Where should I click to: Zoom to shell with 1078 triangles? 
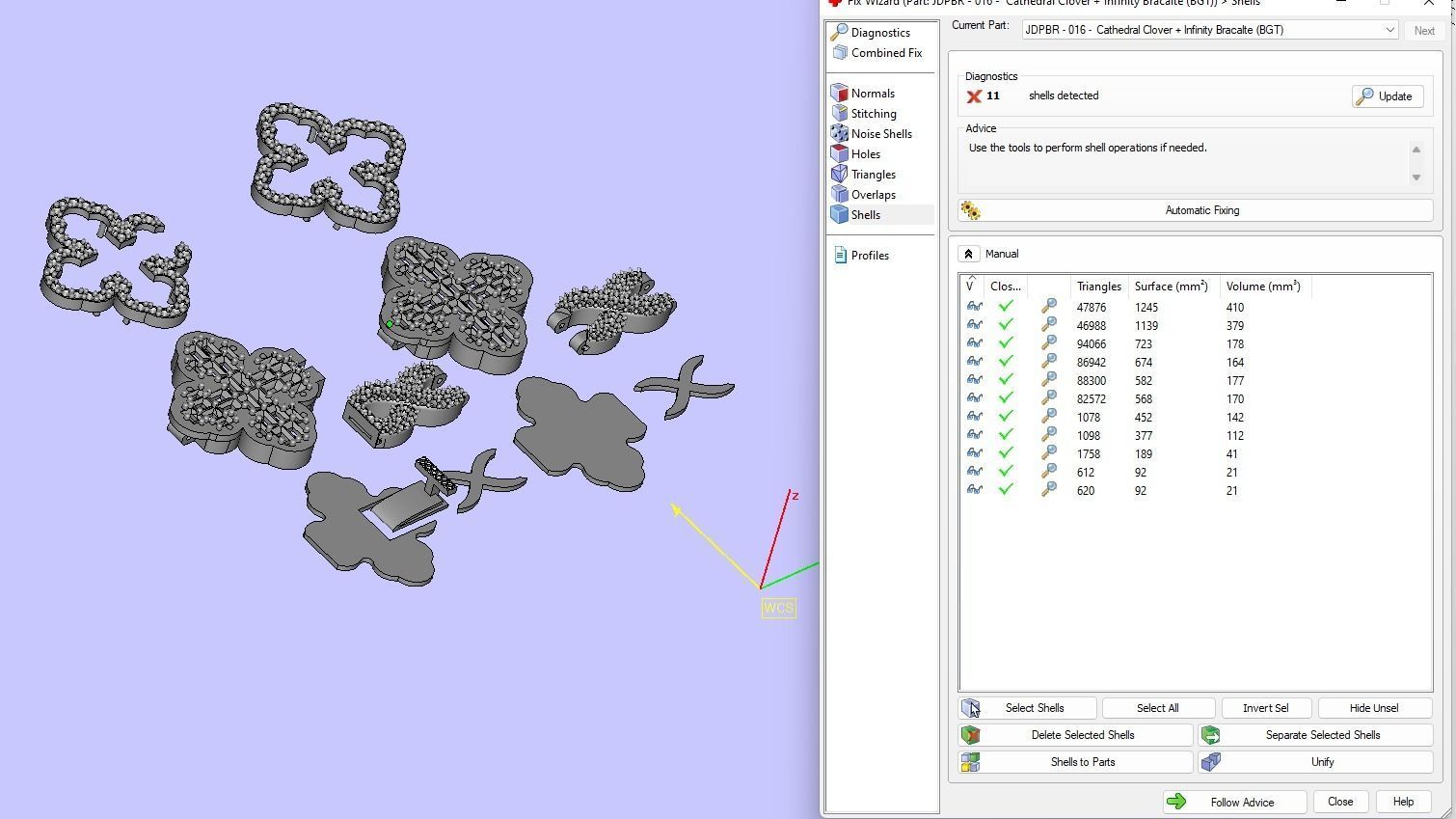1048,418
